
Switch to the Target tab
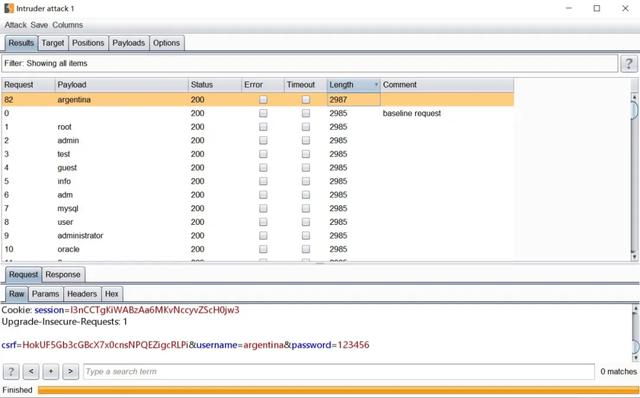point(53,43)
